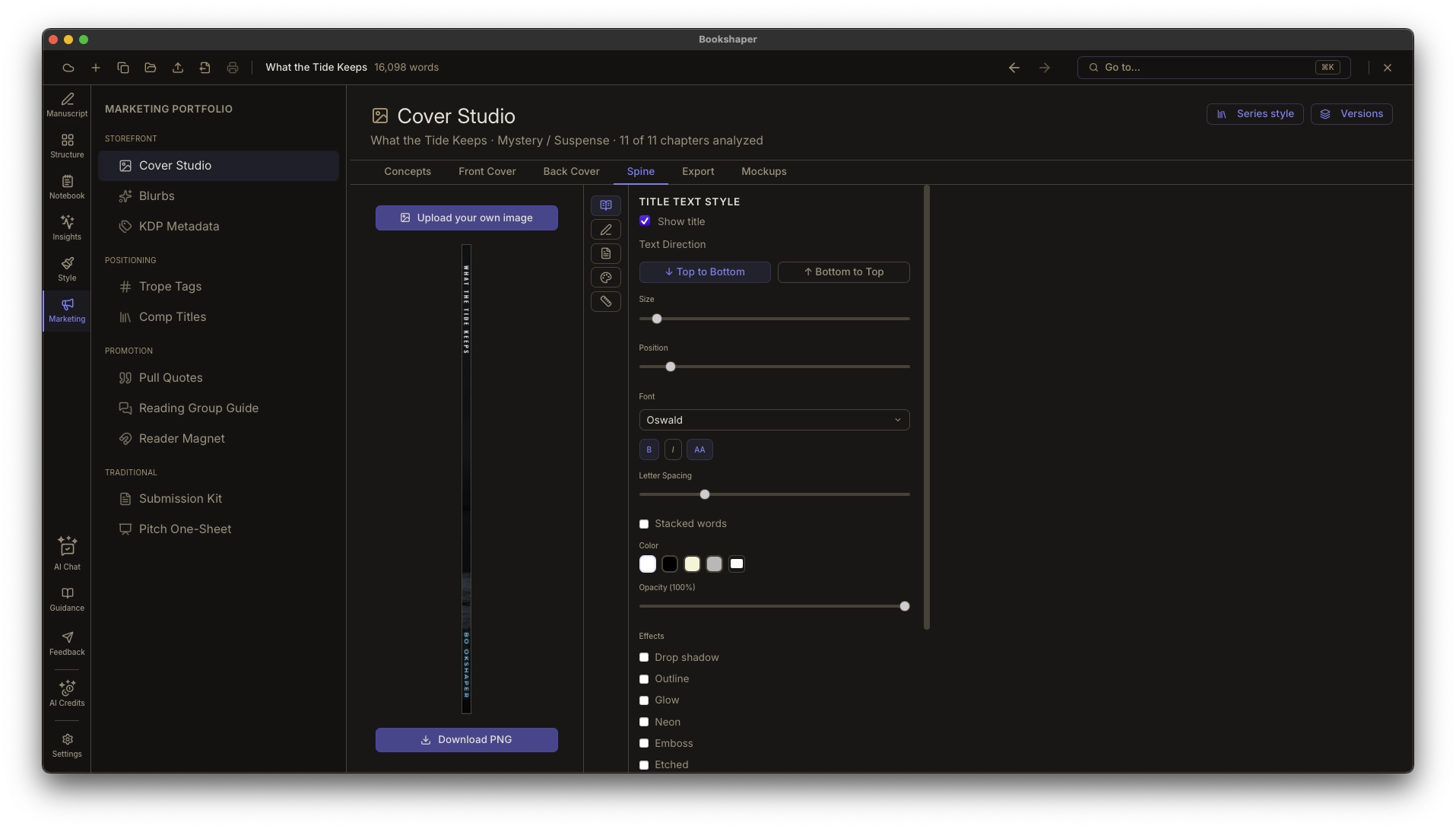Open the Structure sidebar section

67,146
